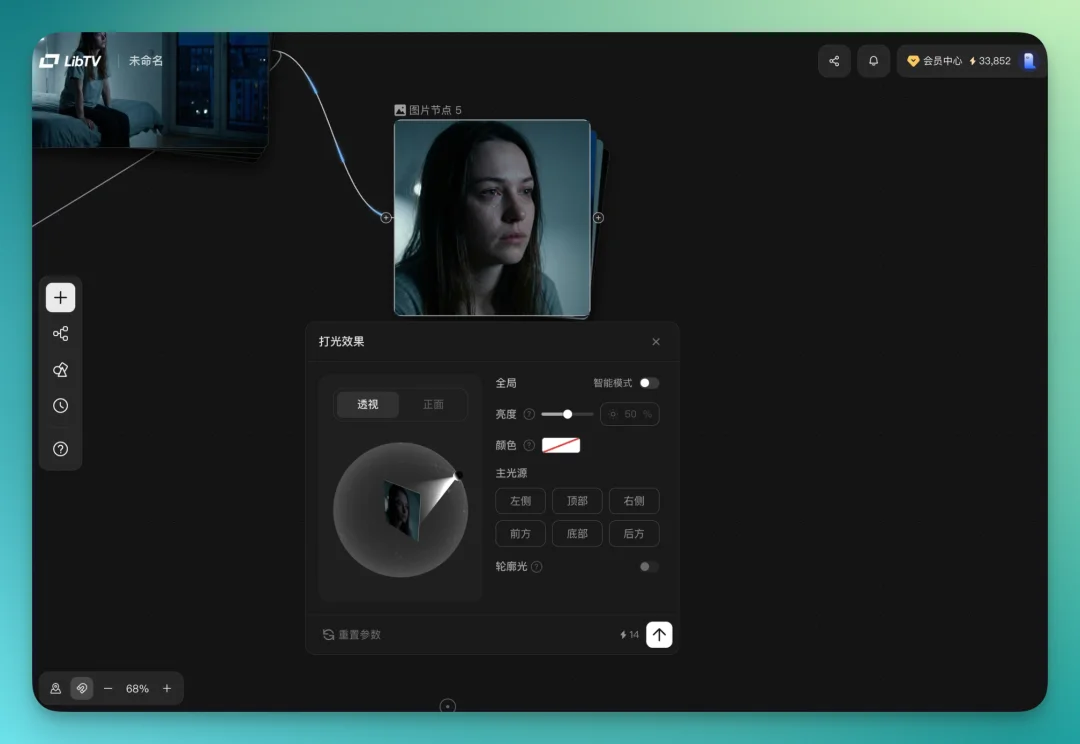1080x744 pixels.
Task: Select the 透视 perspective tab
Action: pyautogui.click(x=366, y=404)
